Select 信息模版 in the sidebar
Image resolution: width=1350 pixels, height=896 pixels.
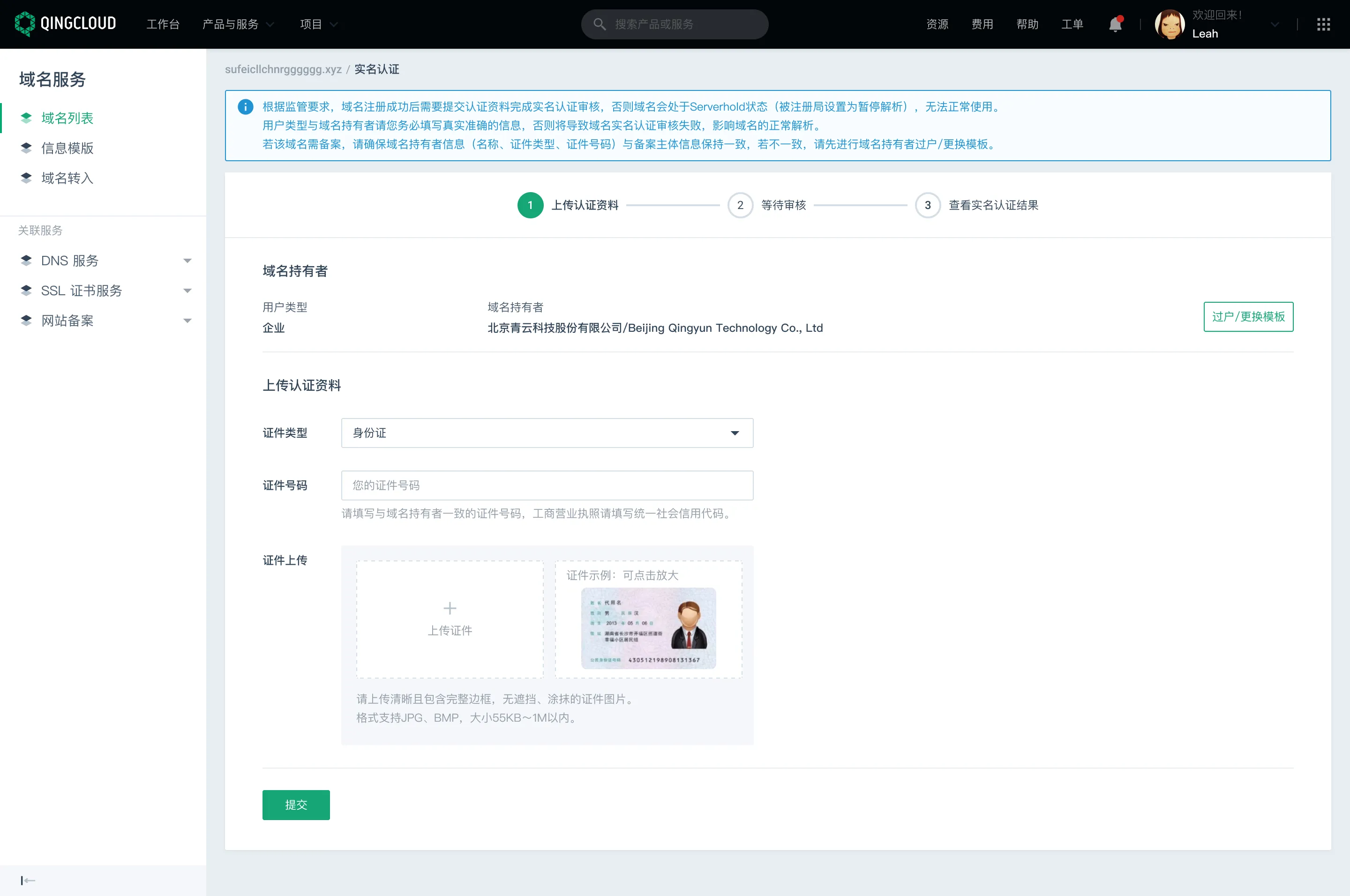point(67,148)
